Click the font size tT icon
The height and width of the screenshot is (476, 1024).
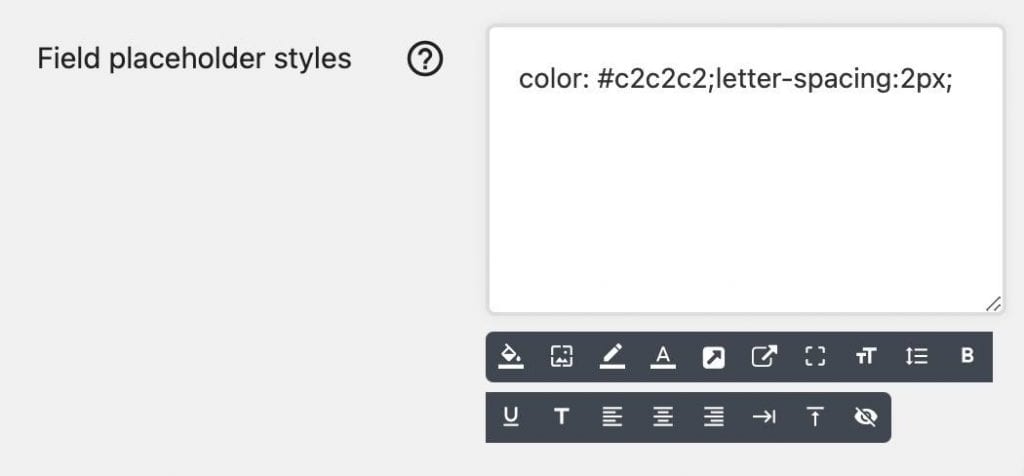[x=866, y=357]
